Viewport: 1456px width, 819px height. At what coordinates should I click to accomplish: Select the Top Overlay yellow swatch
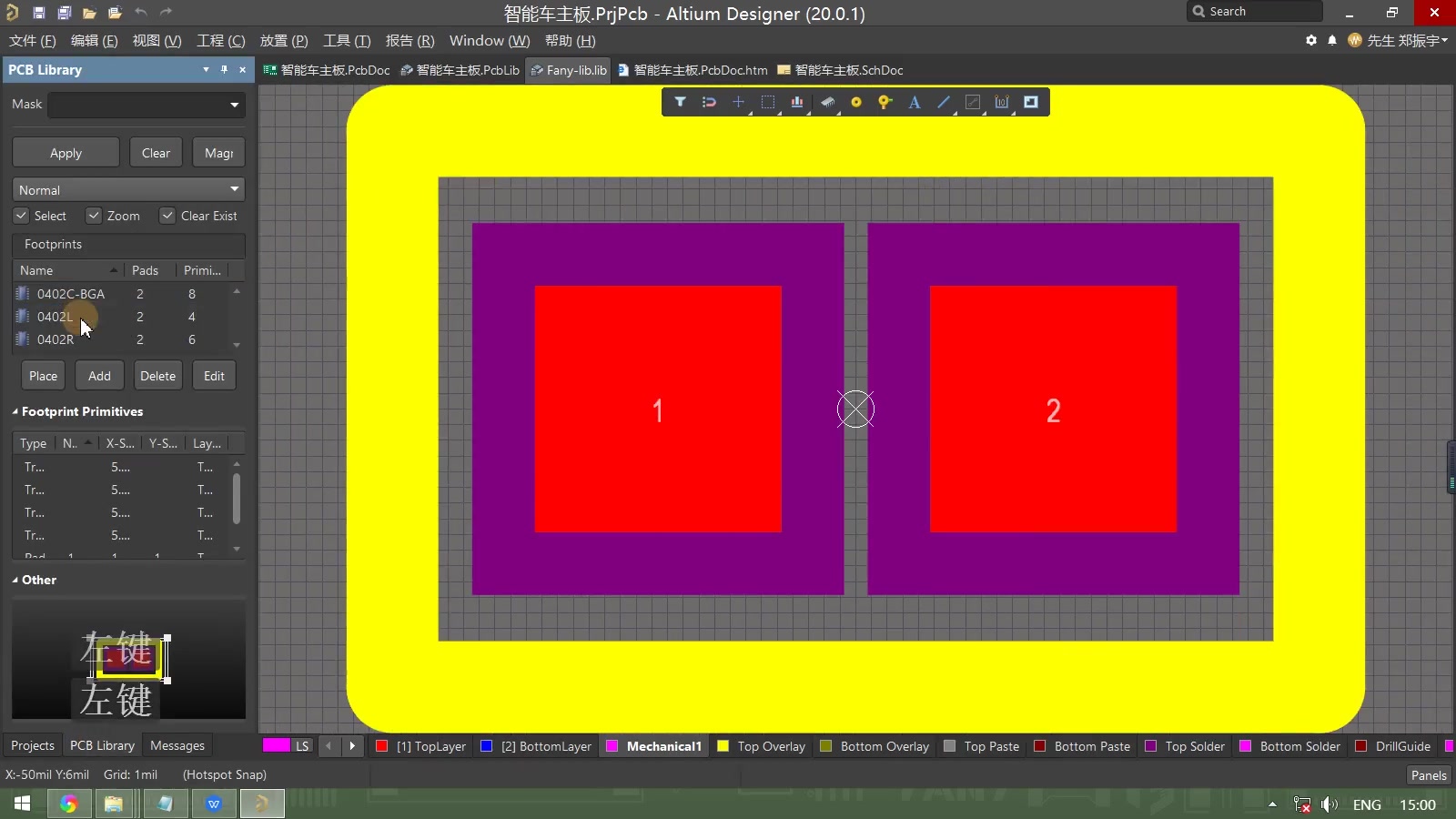pyautogui.click(x=723, y=746)
